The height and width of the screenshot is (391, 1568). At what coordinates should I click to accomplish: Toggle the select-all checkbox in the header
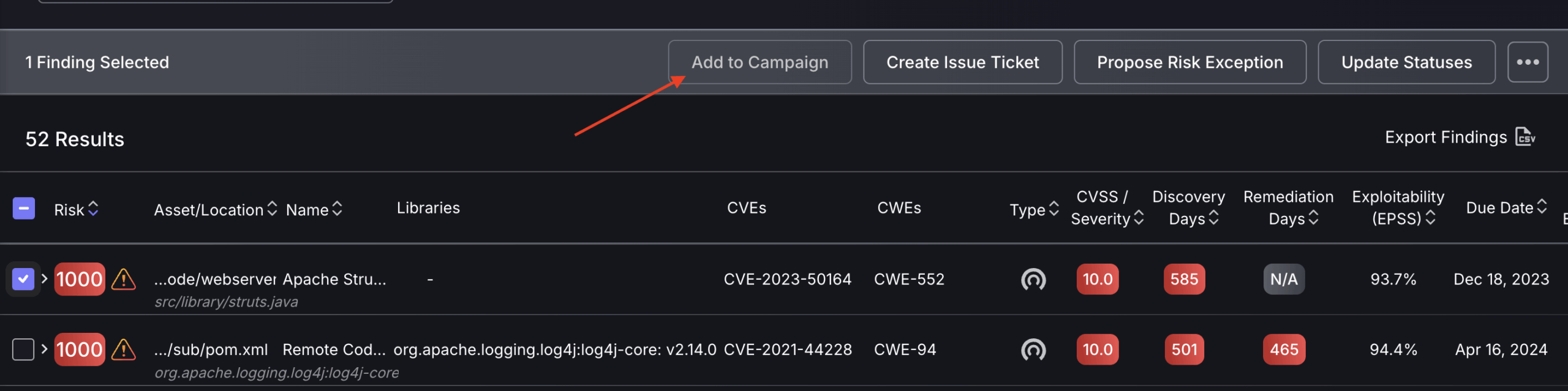[x=24, y=209]
